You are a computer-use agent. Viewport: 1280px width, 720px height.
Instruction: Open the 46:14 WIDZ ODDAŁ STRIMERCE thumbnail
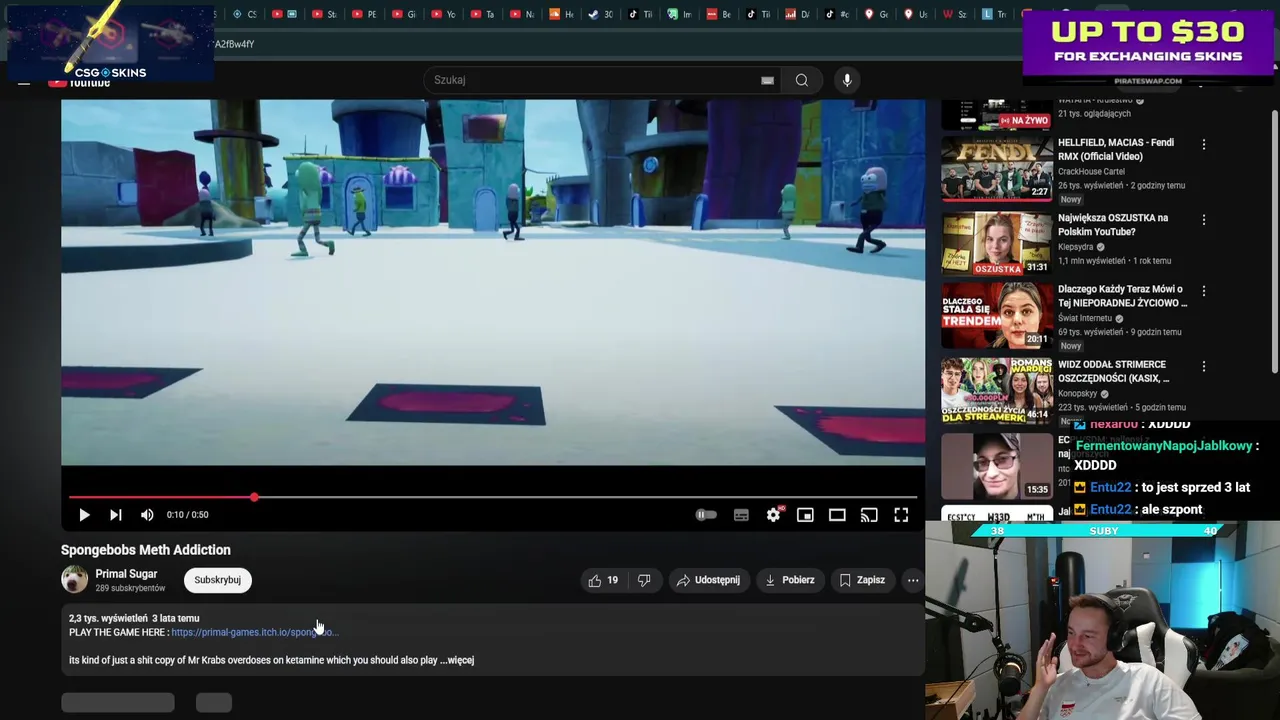997,390
